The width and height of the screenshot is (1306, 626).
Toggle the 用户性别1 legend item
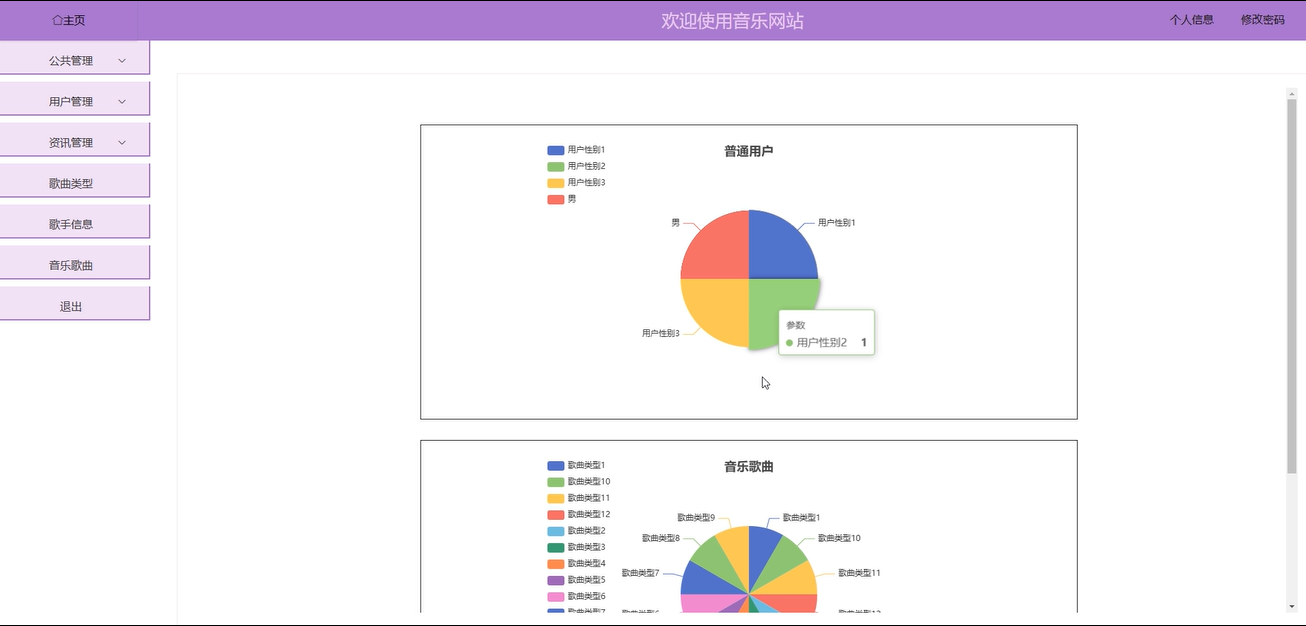[576, 150]
